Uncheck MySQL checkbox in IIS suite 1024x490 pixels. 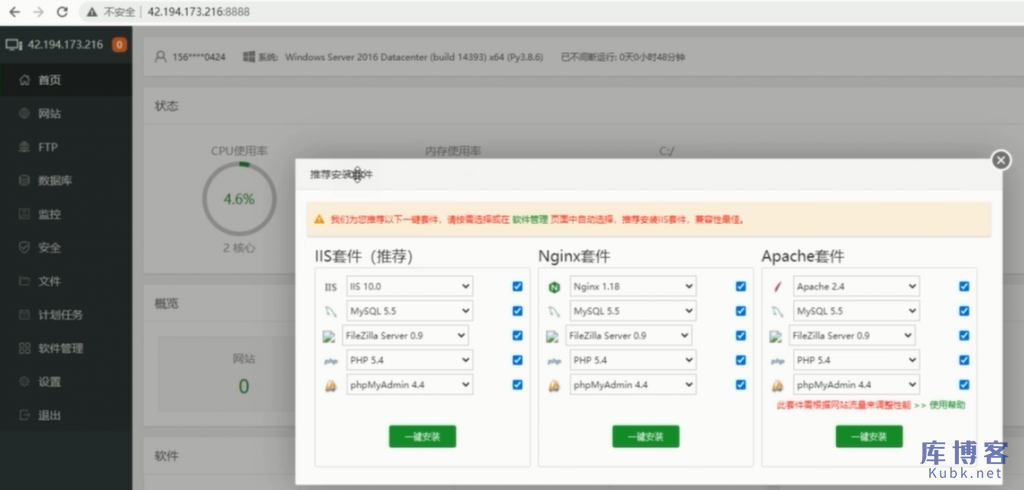coord(517,311)
